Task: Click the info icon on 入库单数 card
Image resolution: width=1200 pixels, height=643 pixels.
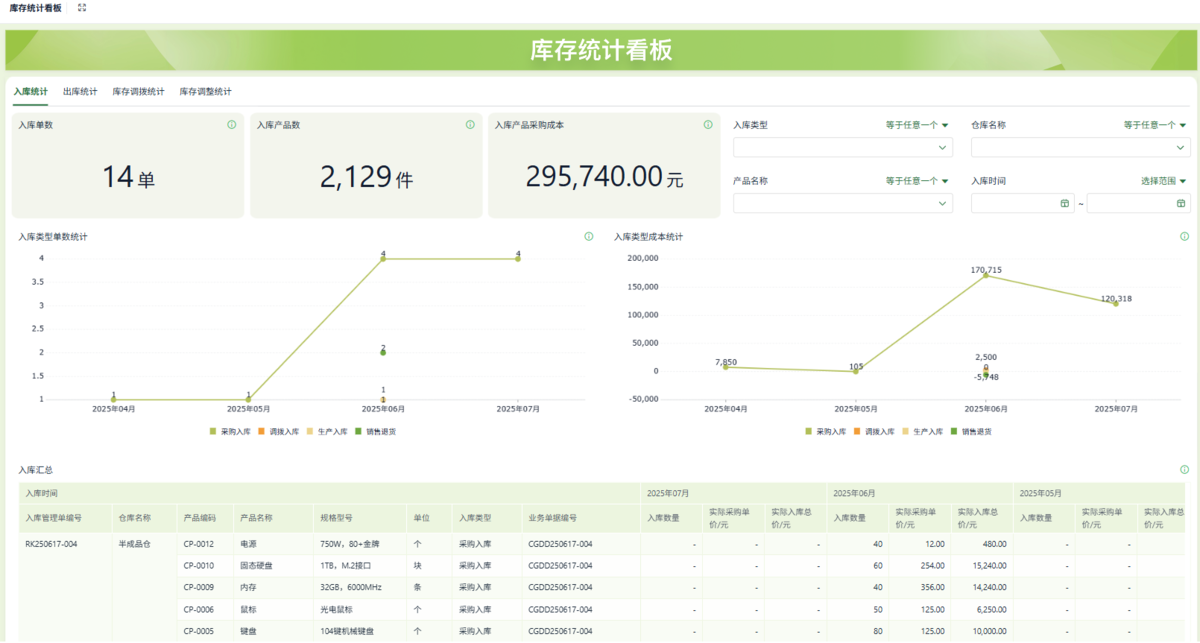Action: pyautogui.click(x=232, y=125)
